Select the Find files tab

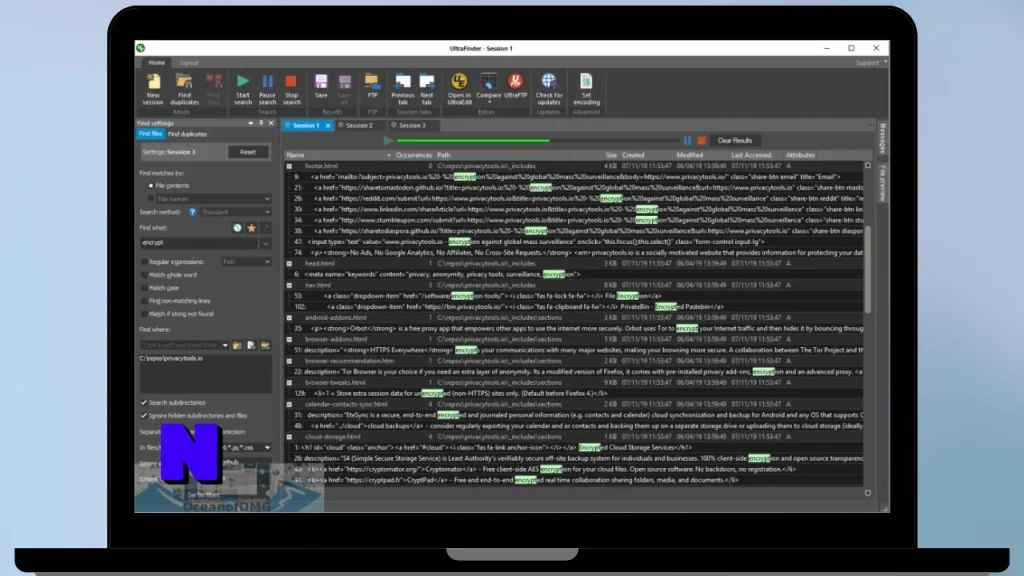point(150,134)
